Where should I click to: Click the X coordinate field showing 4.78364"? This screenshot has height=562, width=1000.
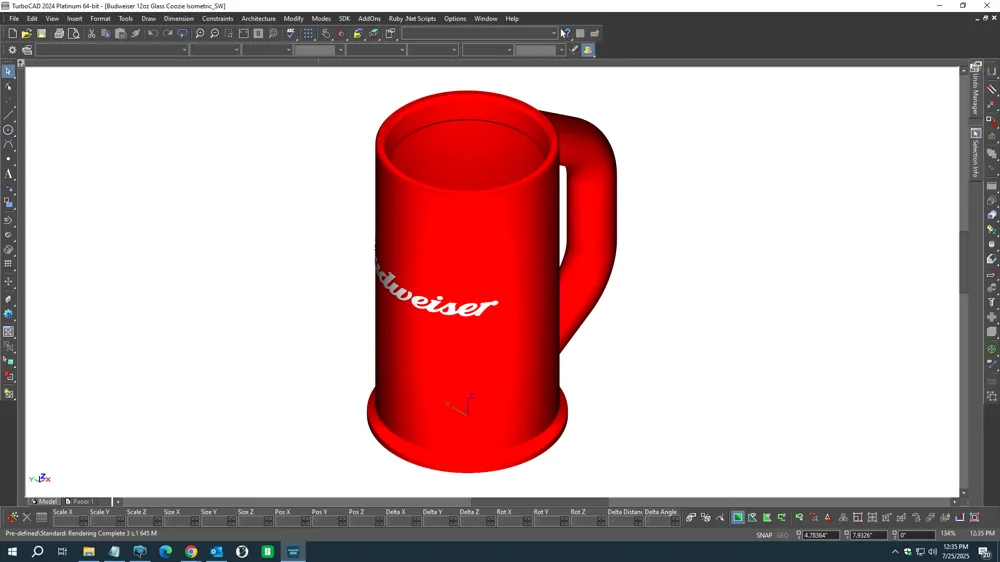821,535
